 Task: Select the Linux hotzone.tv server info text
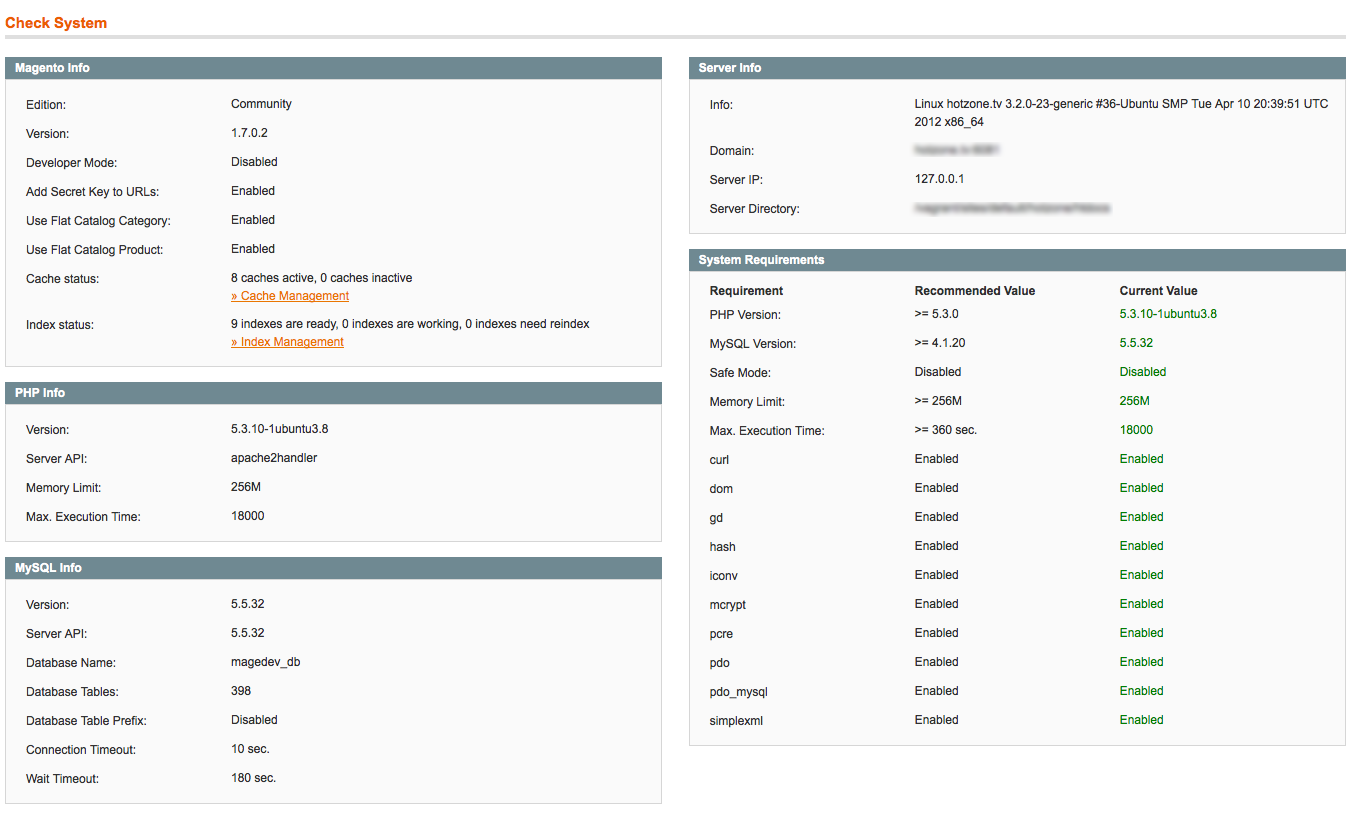[1121, 113]
